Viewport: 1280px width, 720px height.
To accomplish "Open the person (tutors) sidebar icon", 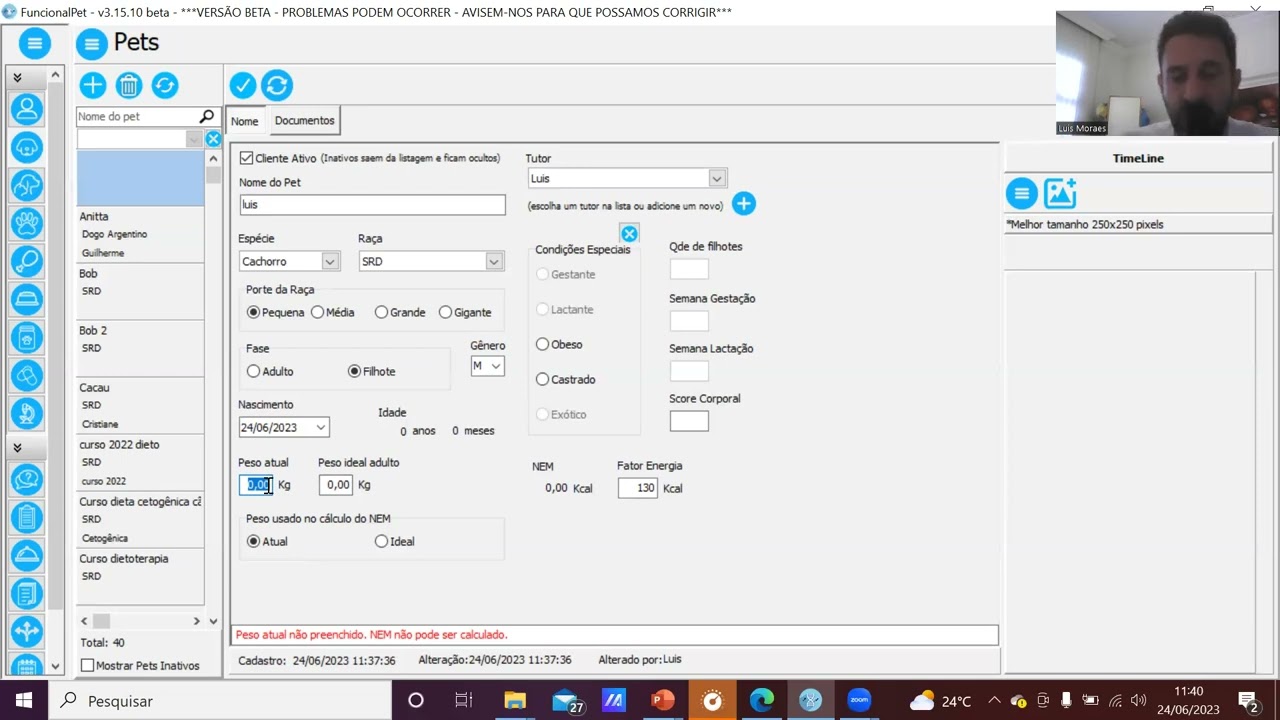I will (x=27, y=108).
